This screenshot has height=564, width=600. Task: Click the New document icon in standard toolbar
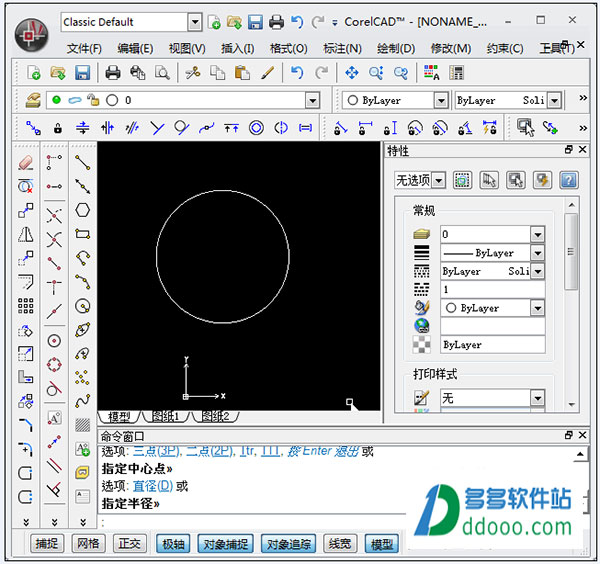33,73
